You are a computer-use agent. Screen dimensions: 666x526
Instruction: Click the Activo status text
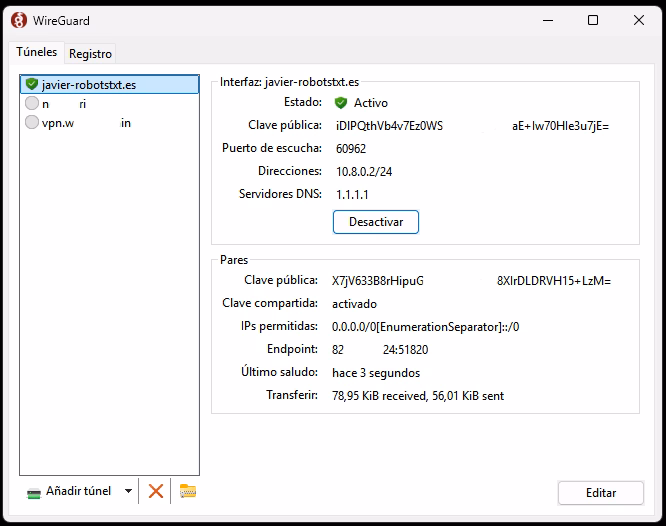[x=371, y=103]
